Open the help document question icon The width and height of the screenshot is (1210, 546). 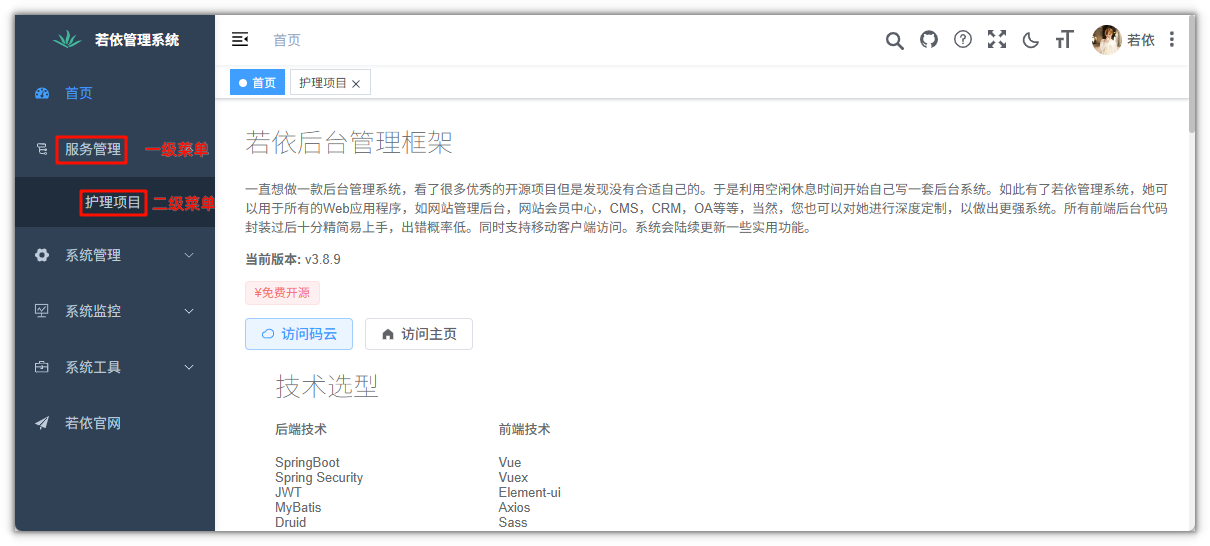point(963,40)
